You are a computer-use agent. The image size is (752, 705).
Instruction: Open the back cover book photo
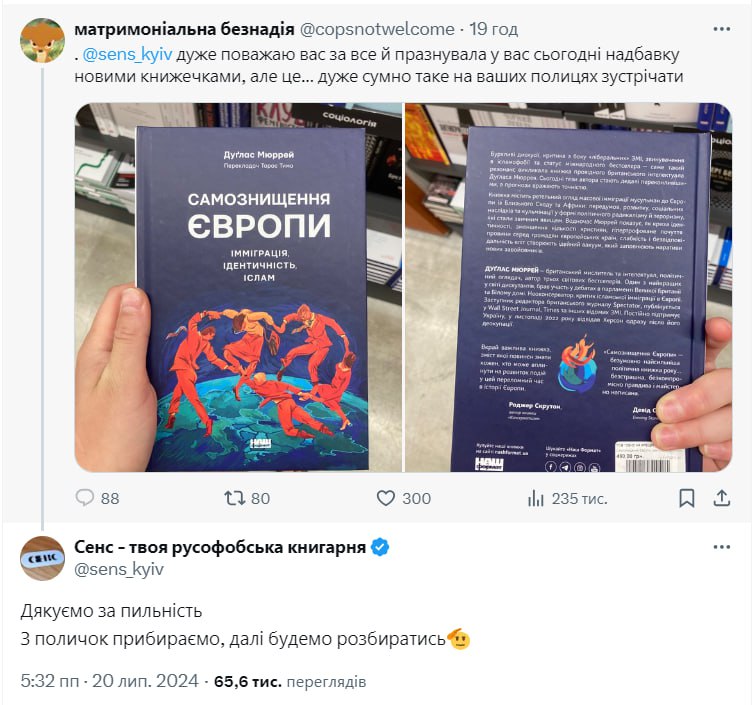[569, 287]
